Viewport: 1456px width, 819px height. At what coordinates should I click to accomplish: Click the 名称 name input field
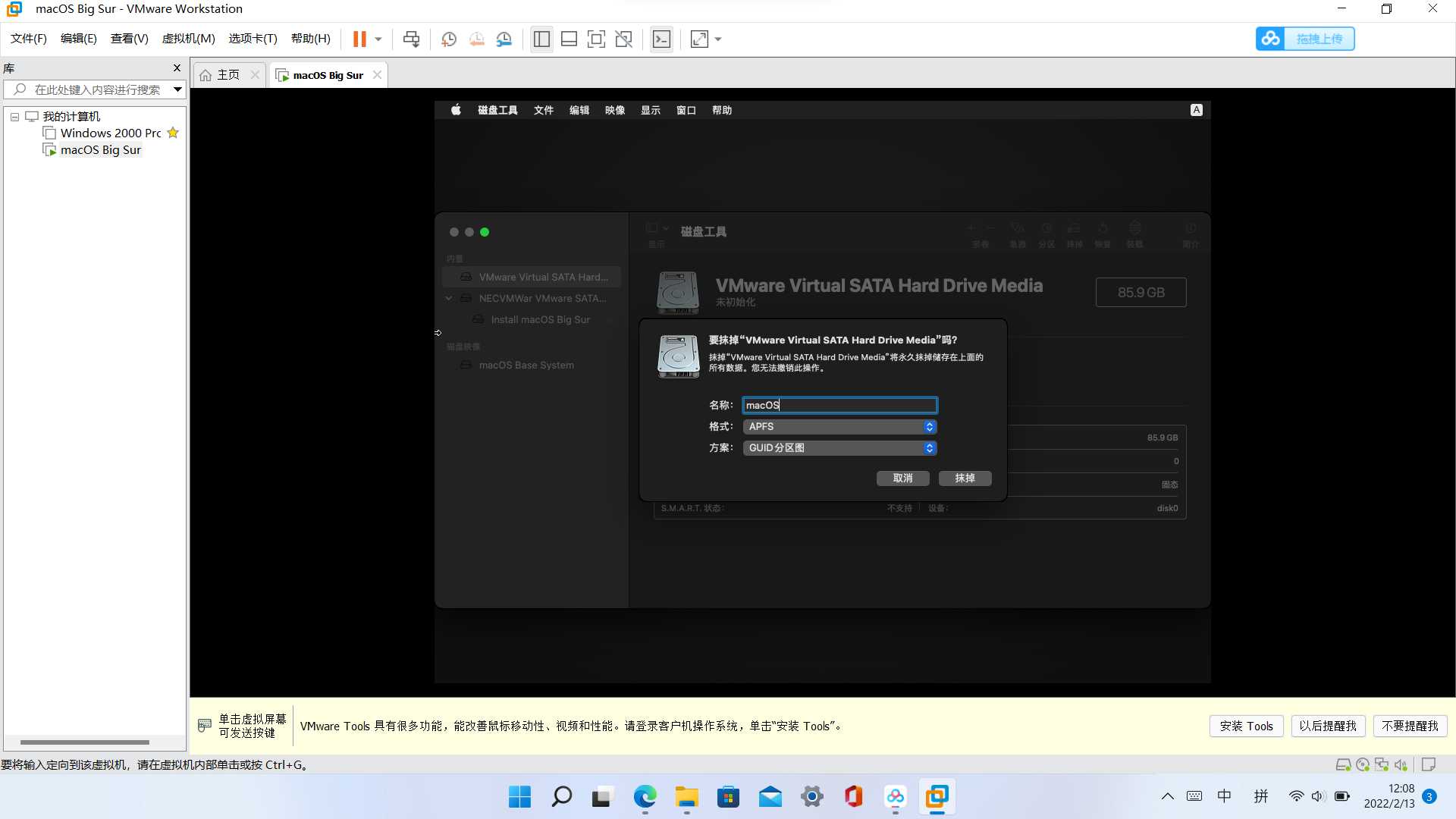tap(839, 406)
